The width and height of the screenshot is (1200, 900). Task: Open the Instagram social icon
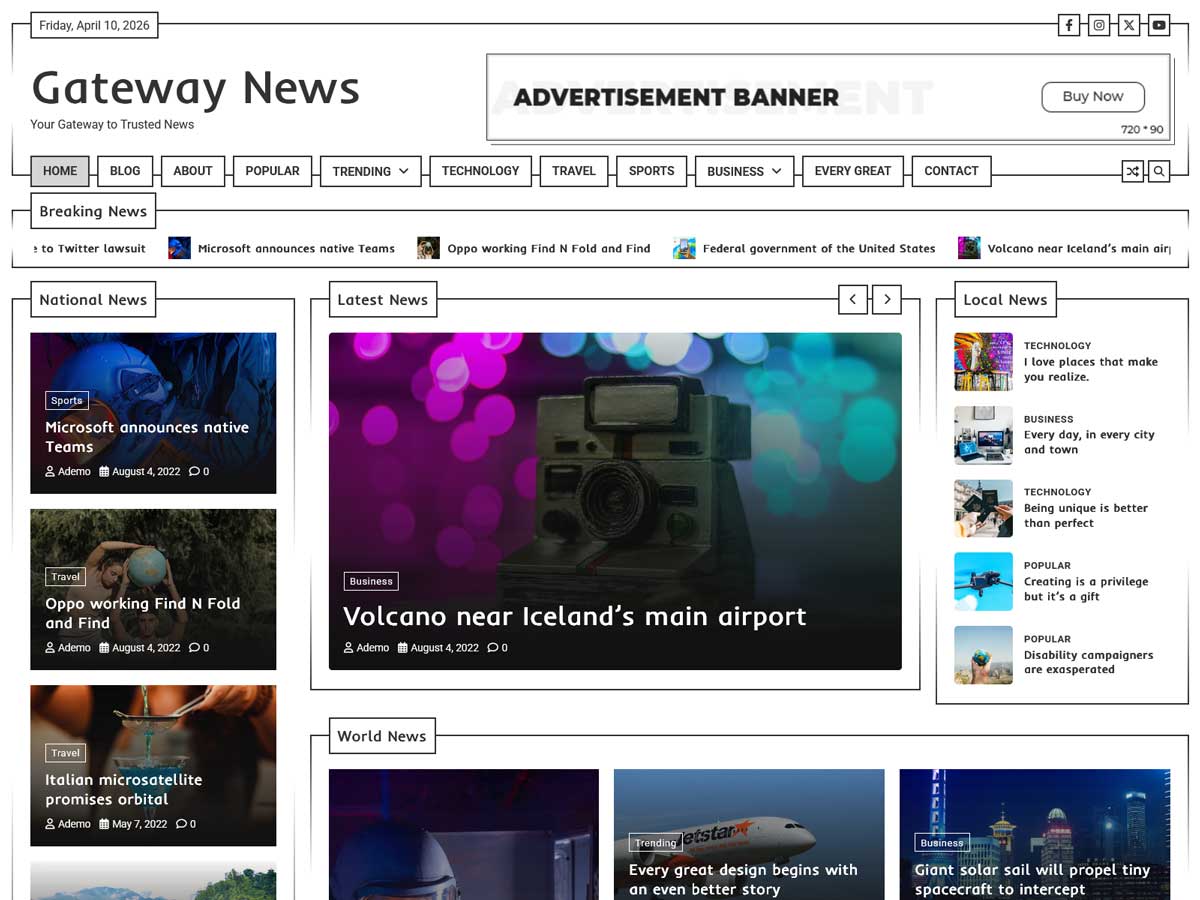[1099, 26]
